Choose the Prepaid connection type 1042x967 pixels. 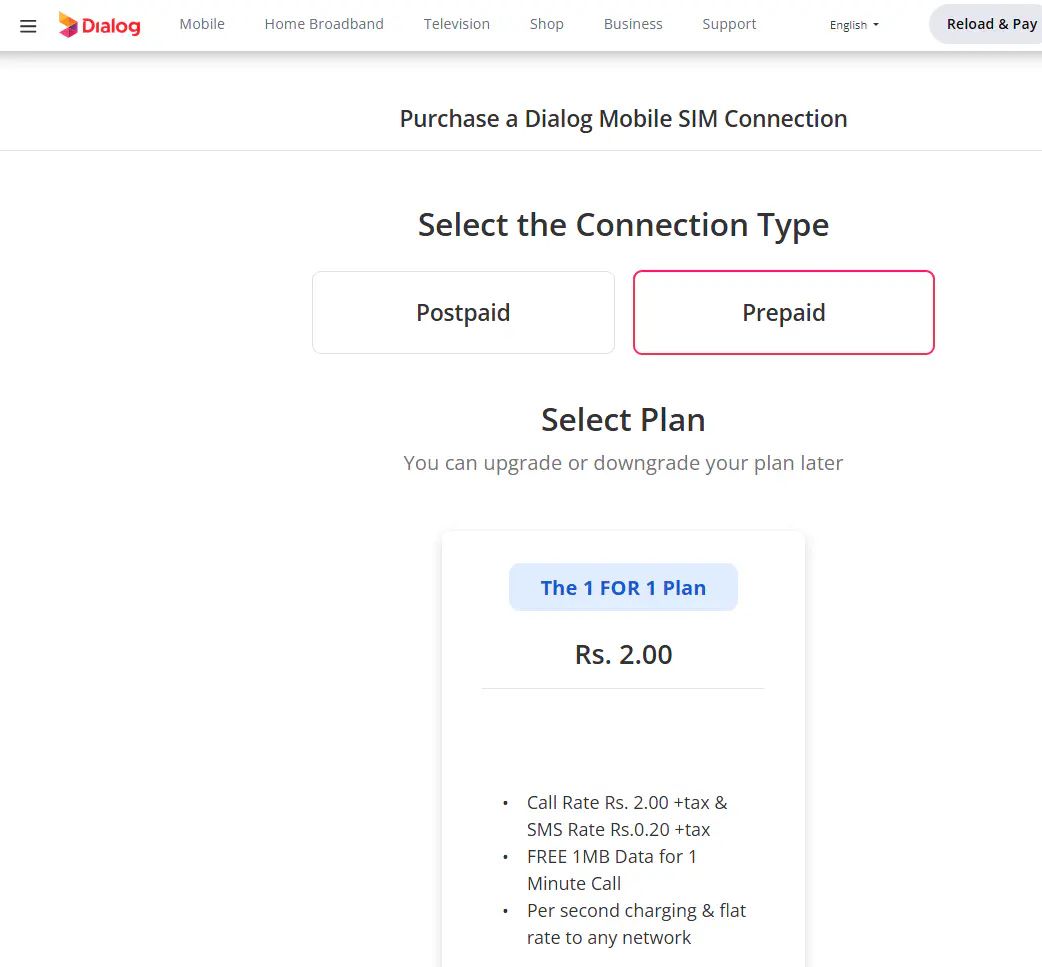(783, 312)
